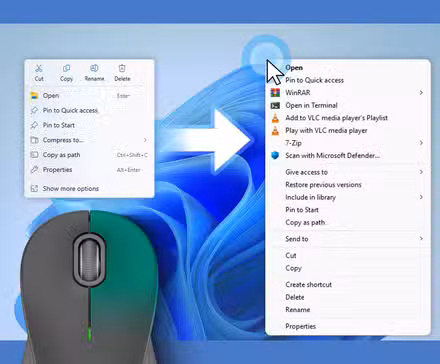Click pin icon next to Pin to Quick access

click(x=34, y=110)
